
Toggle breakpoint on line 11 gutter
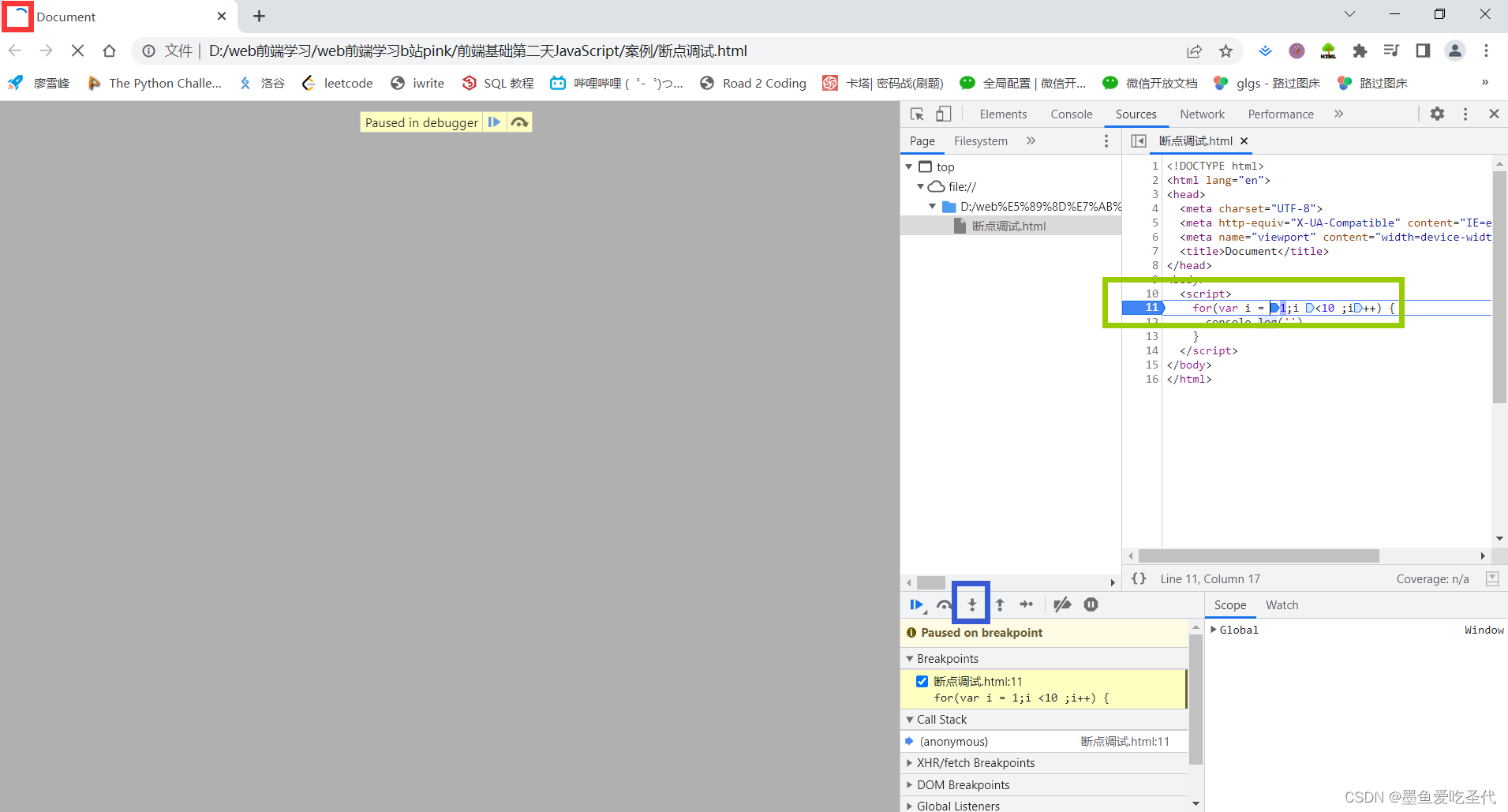[1143, 308]
